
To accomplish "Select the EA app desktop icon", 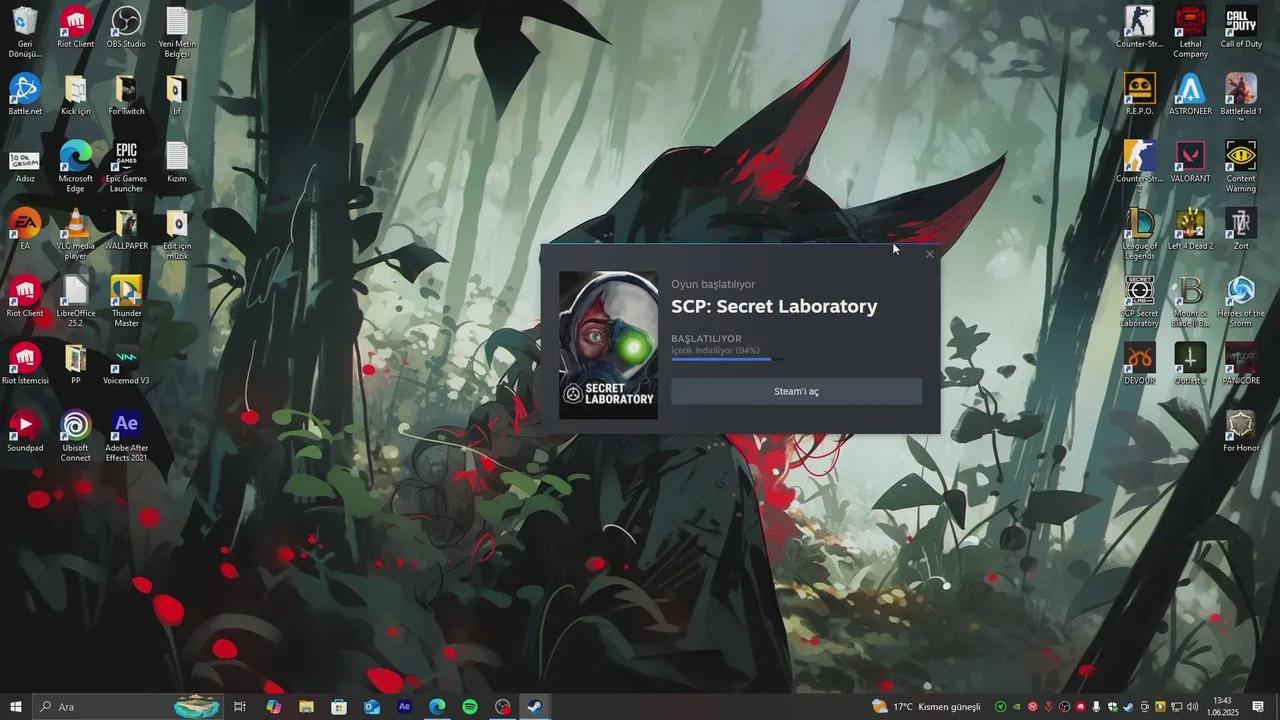I will (x=24, y=229).
